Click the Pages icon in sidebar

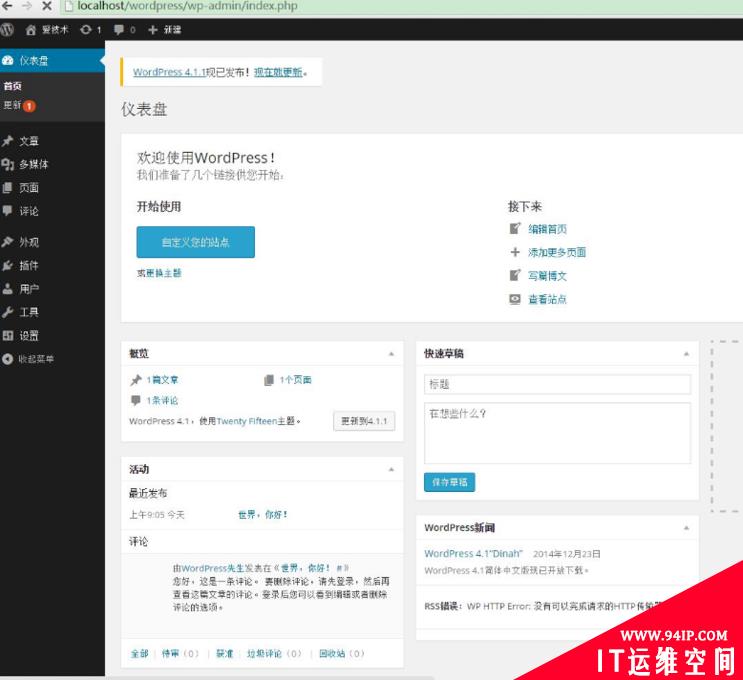point(8,188)
